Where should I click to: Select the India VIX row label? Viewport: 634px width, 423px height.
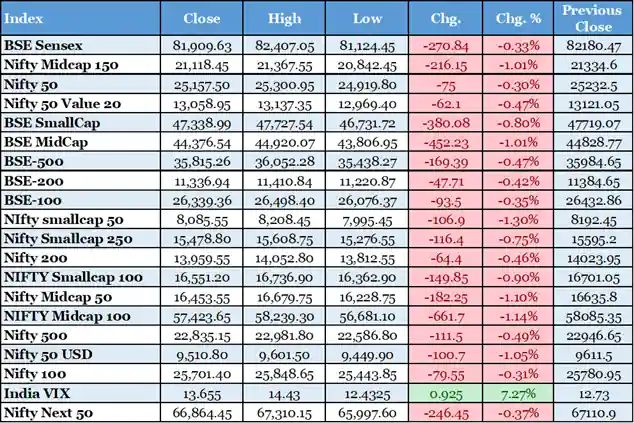coord(36,395)
